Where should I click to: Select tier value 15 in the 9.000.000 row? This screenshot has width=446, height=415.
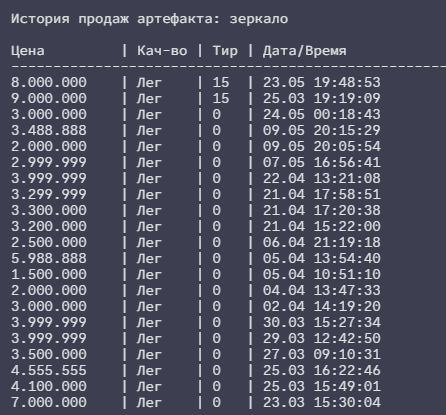221,98
